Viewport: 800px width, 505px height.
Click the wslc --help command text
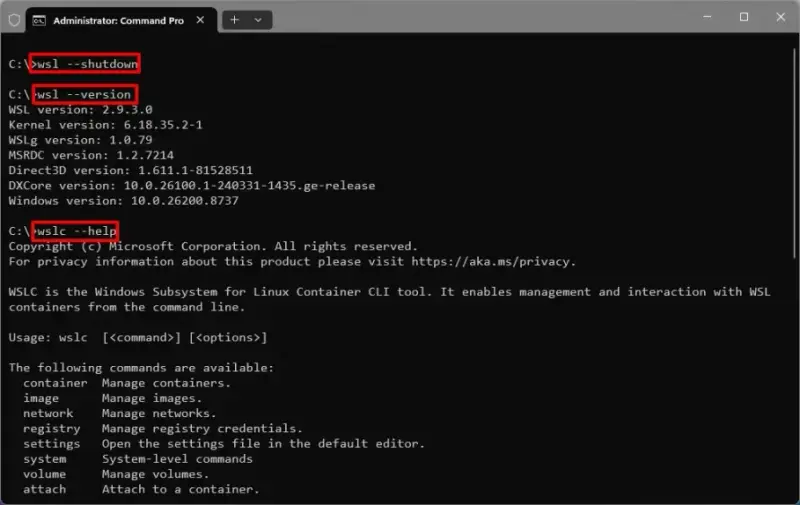pyautogui.click(x=77, y=231)
